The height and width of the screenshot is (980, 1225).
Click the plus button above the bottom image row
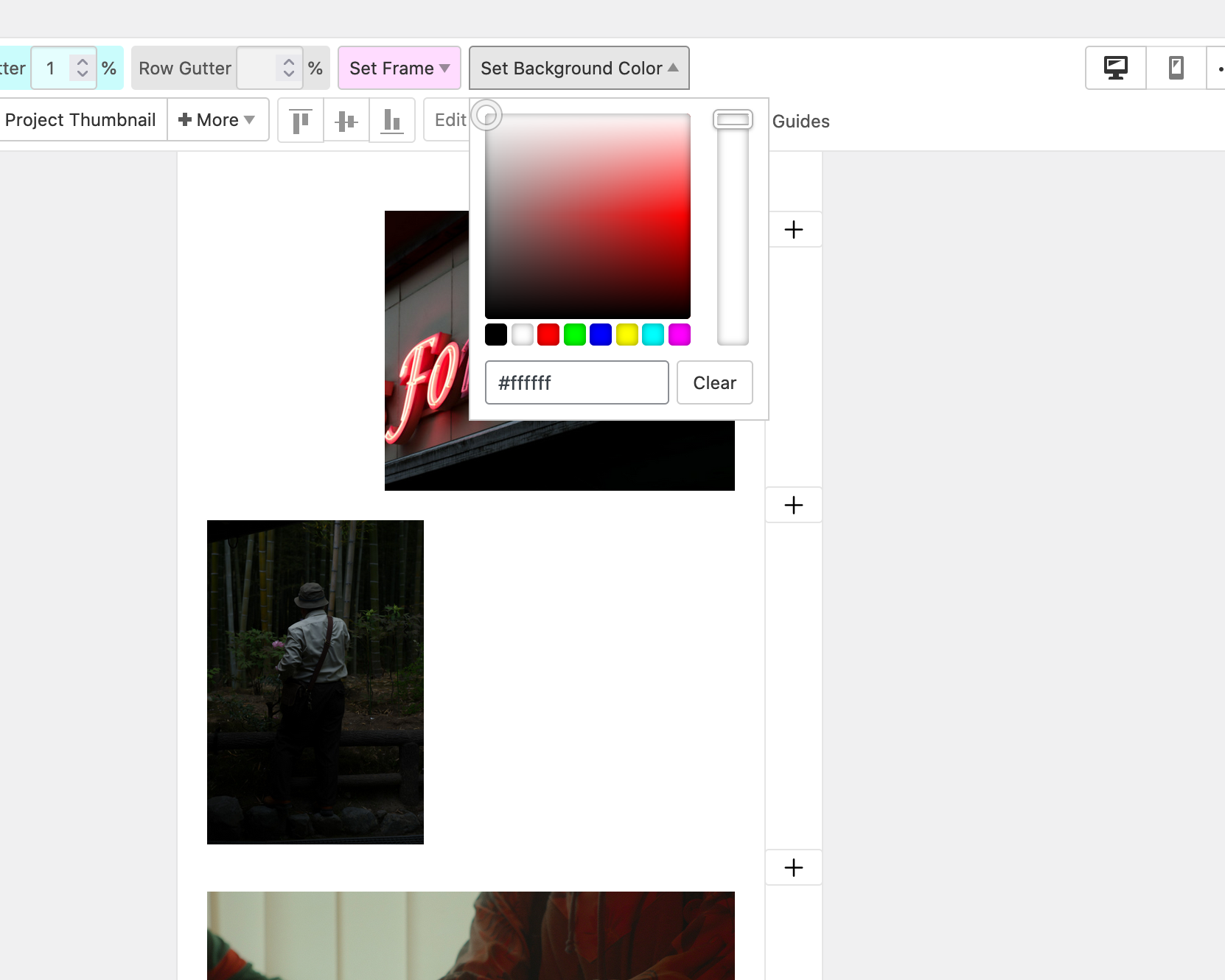click(x=794, y=868)
